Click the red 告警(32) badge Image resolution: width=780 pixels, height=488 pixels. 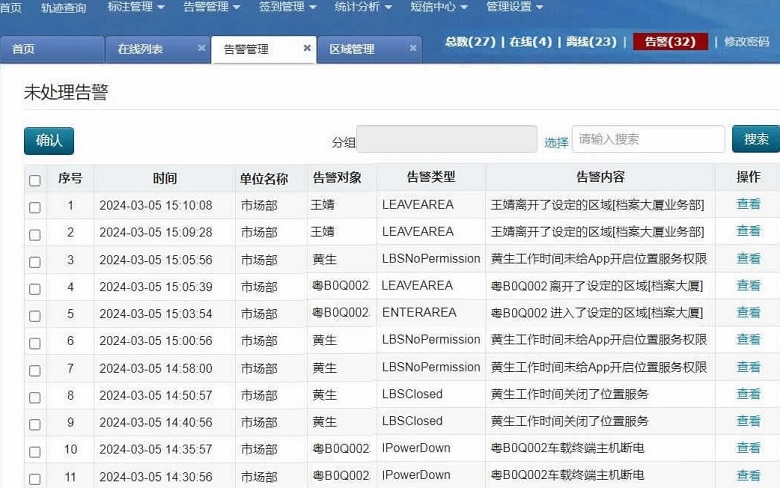(x=670, y=42)
